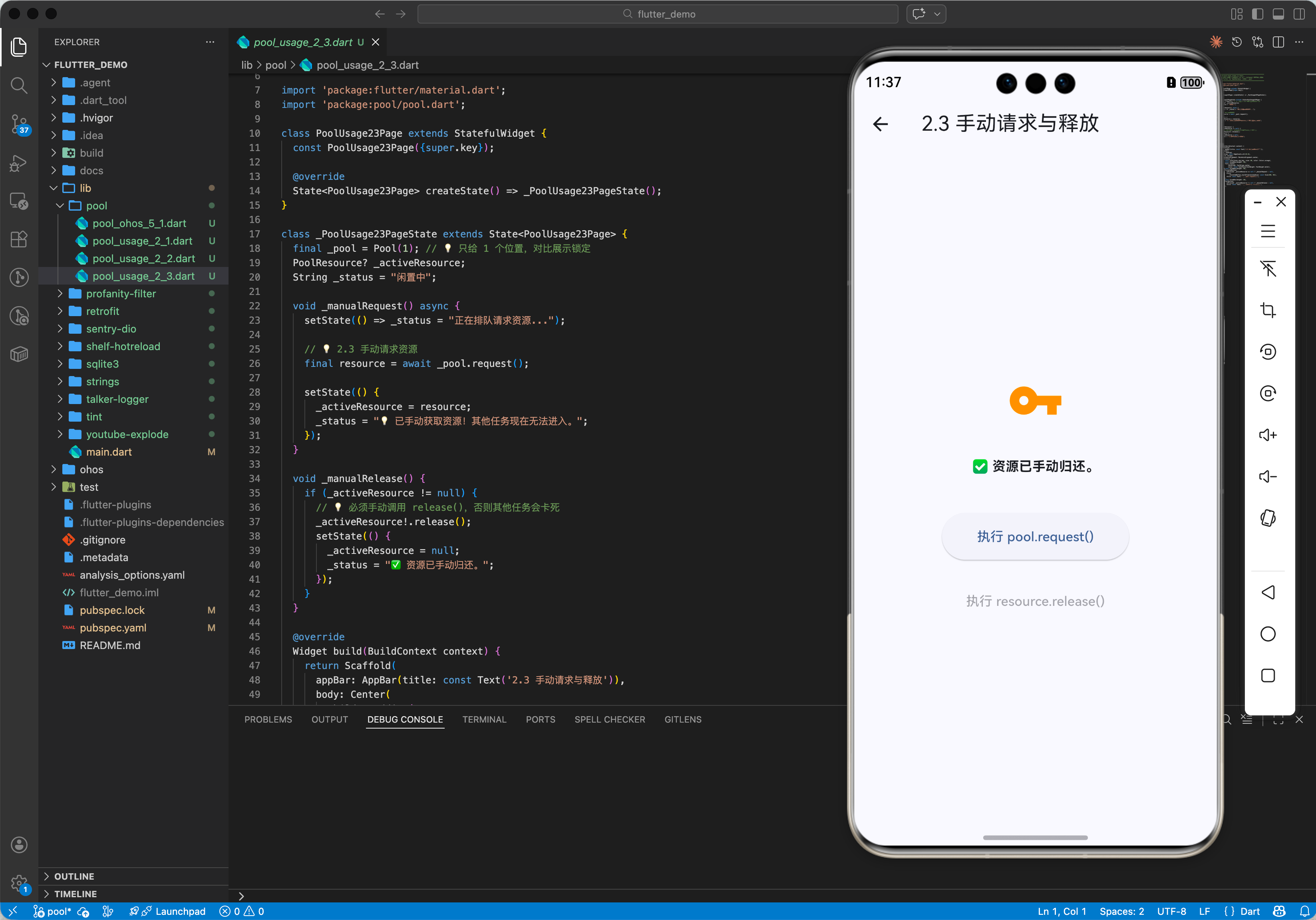Collapse the pool folder
Viewport: 1316px width, 920px height.
coord(96,205)
